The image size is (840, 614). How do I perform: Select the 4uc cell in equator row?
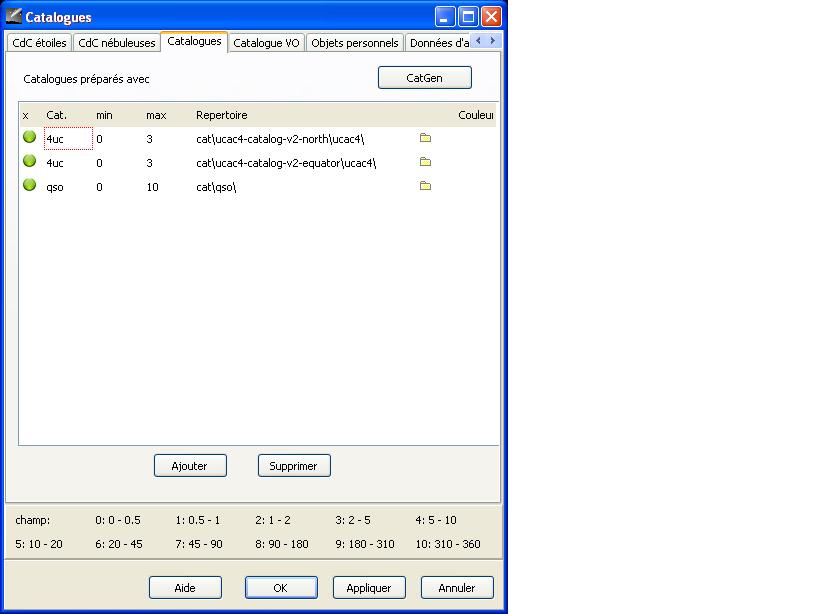click(68, 163)
